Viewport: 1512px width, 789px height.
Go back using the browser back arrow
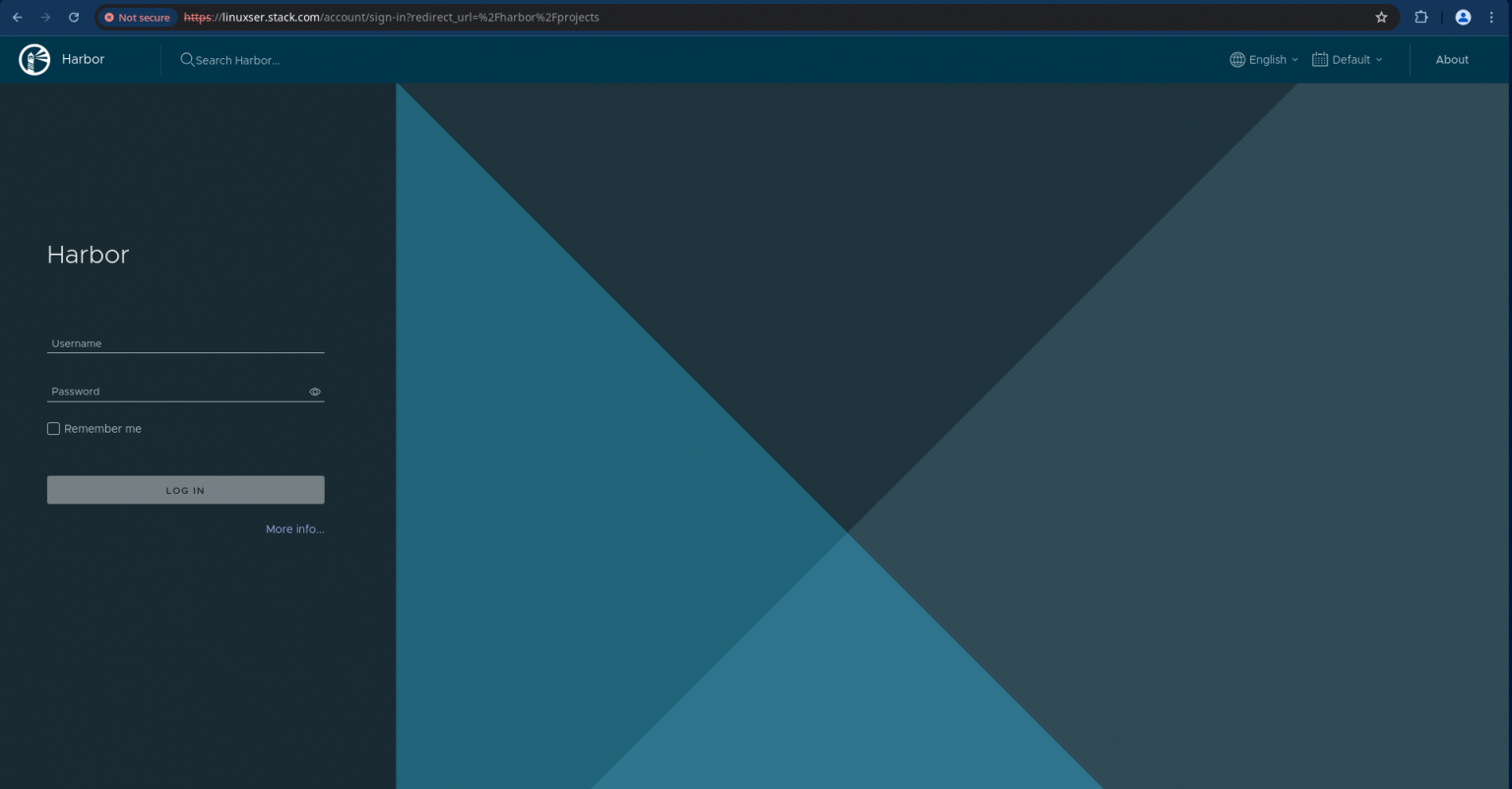pos(17,18)
